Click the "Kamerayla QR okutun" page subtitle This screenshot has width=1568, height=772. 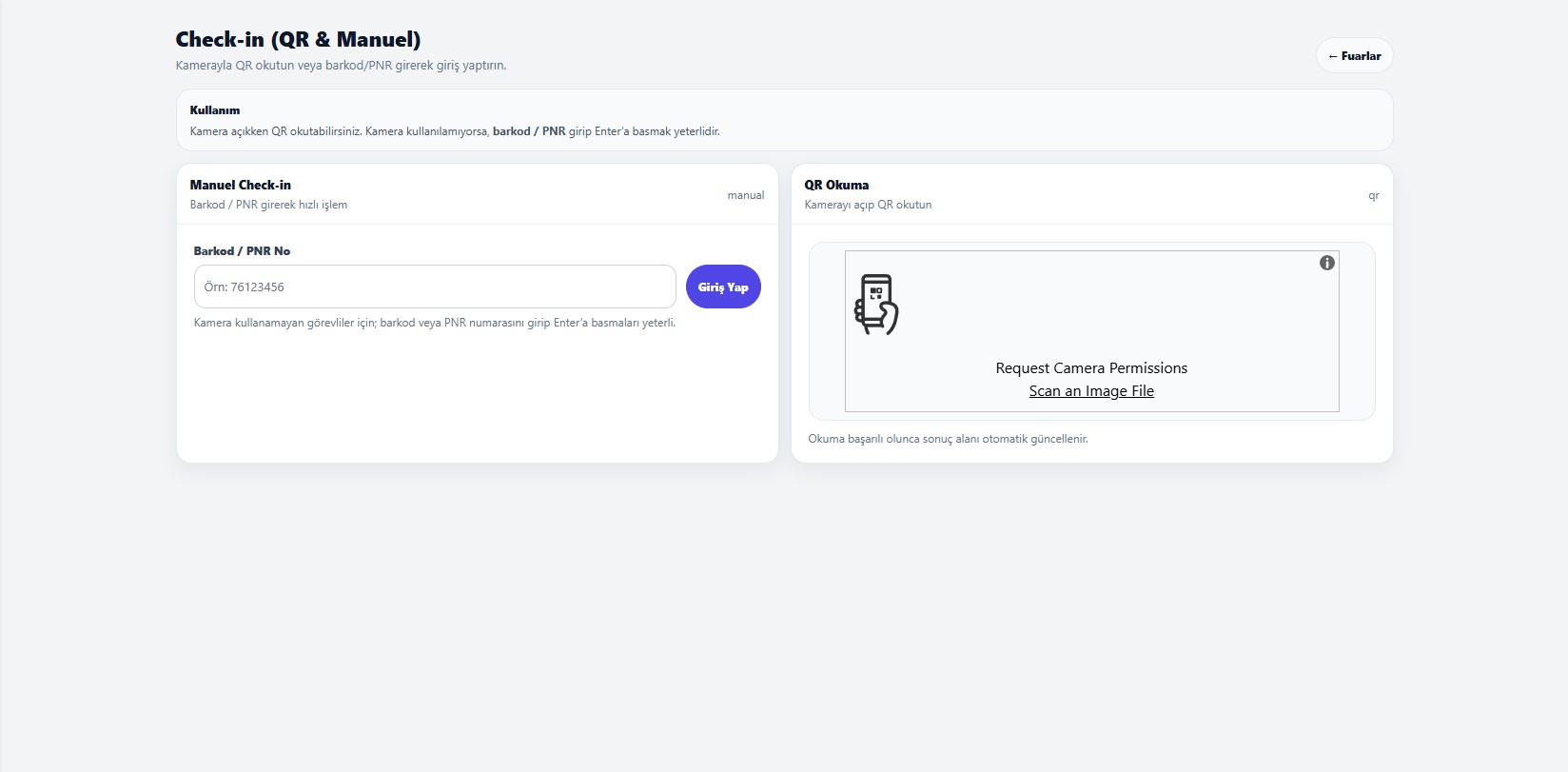tap(341, 66)
